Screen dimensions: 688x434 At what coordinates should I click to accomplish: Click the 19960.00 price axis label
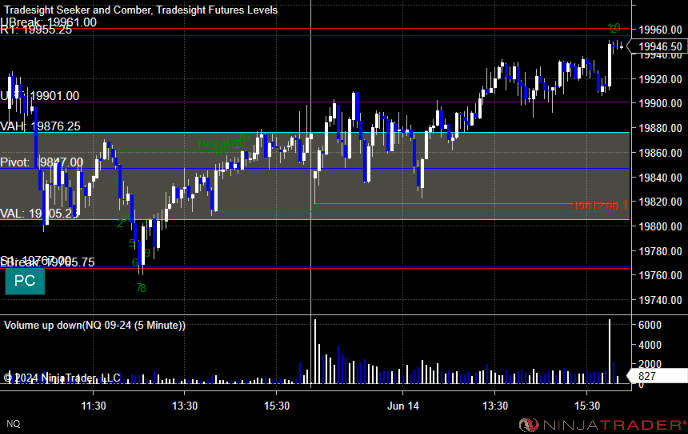(660, 30)
